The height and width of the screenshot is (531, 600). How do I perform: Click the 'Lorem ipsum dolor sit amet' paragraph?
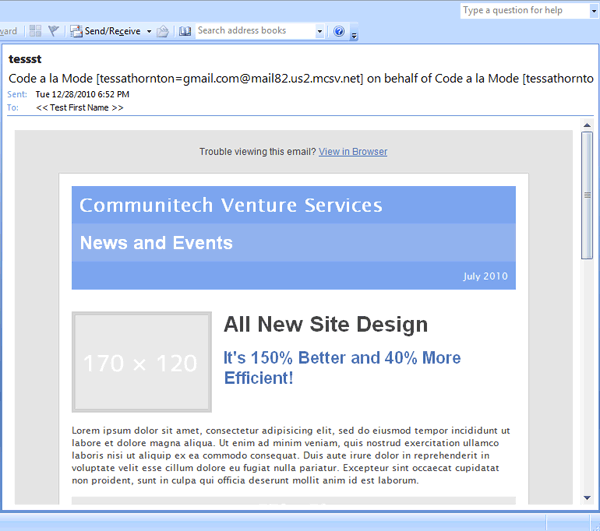[291, 455]
